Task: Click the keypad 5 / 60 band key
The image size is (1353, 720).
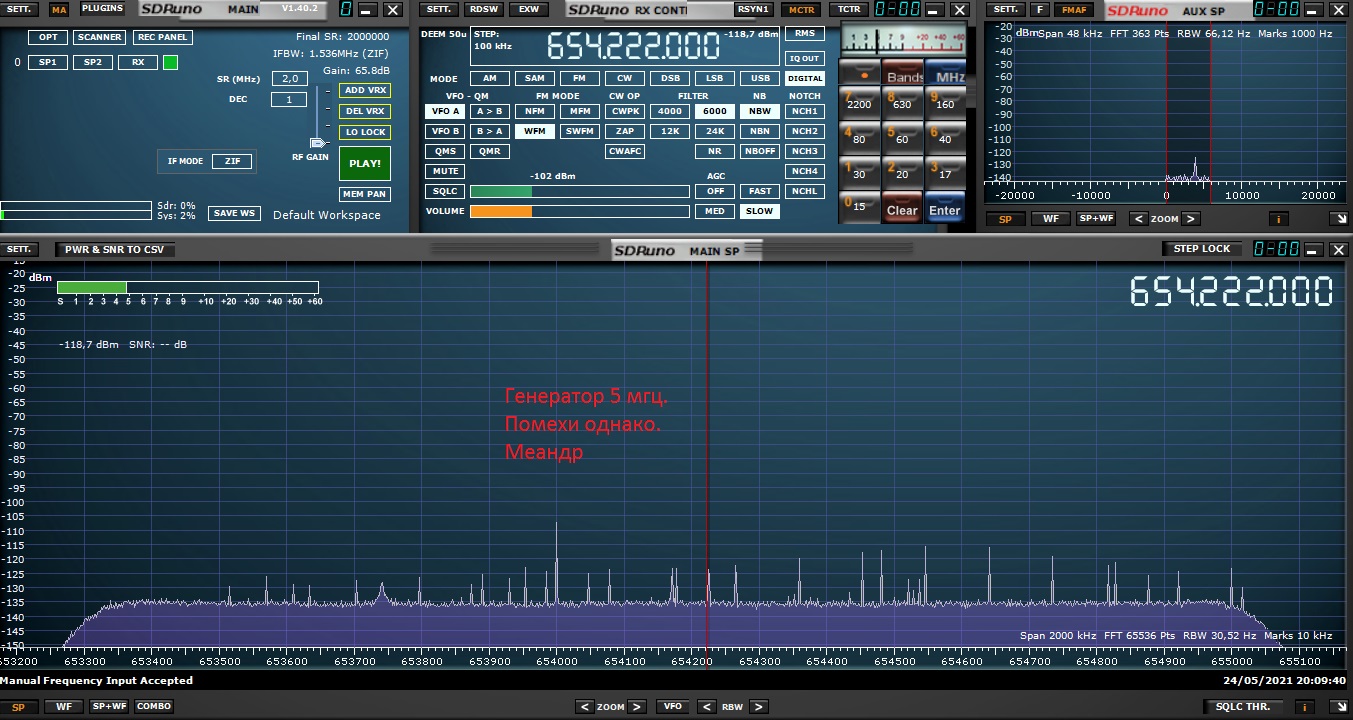Action: point(902,137)
